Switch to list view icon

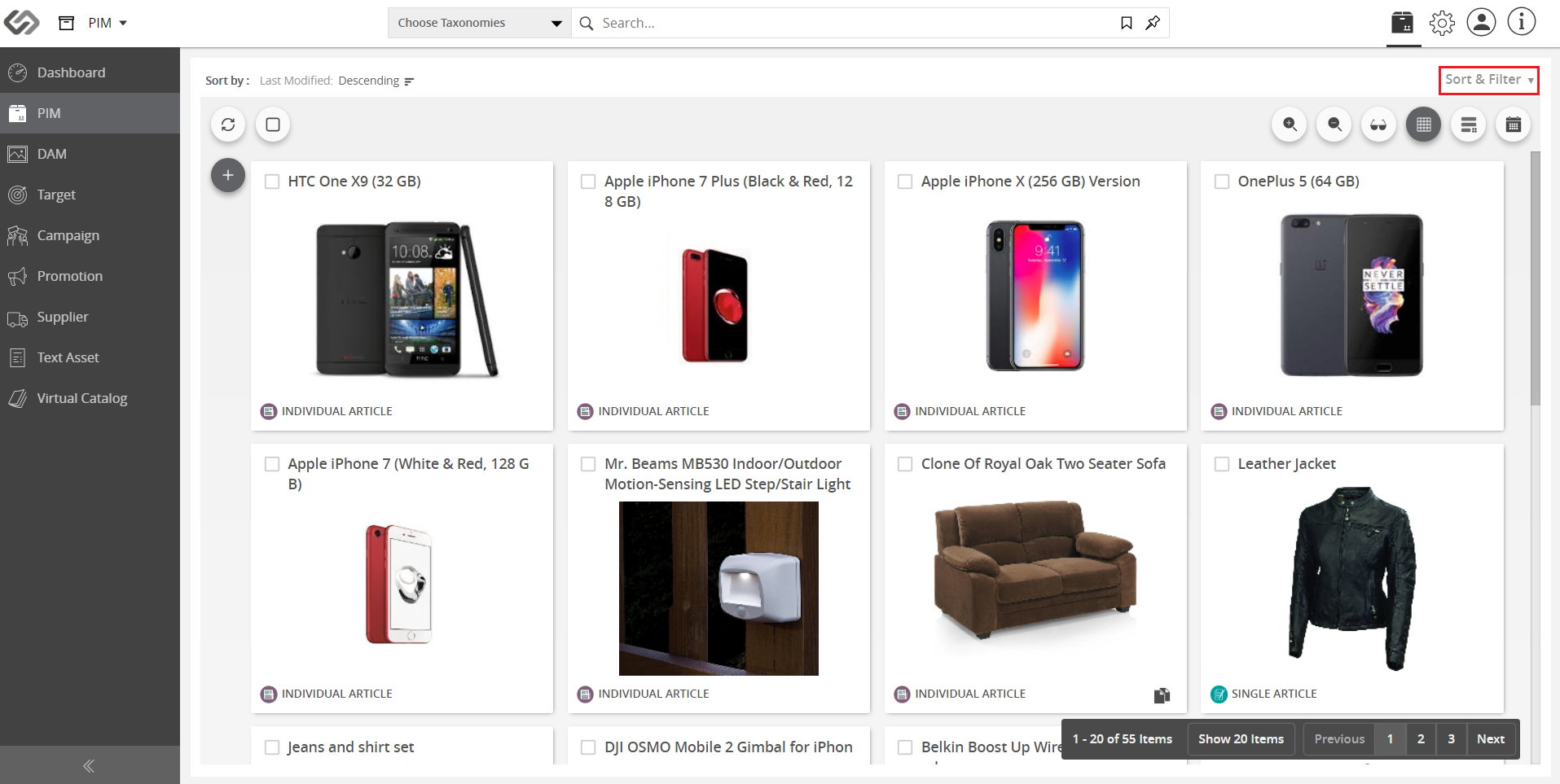click(x=1469, y=125)
